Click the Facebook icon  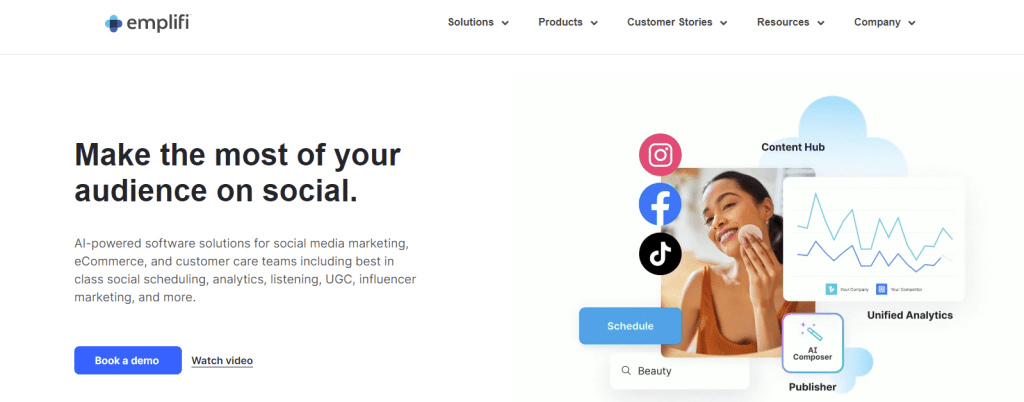click(x=660, y=205)
